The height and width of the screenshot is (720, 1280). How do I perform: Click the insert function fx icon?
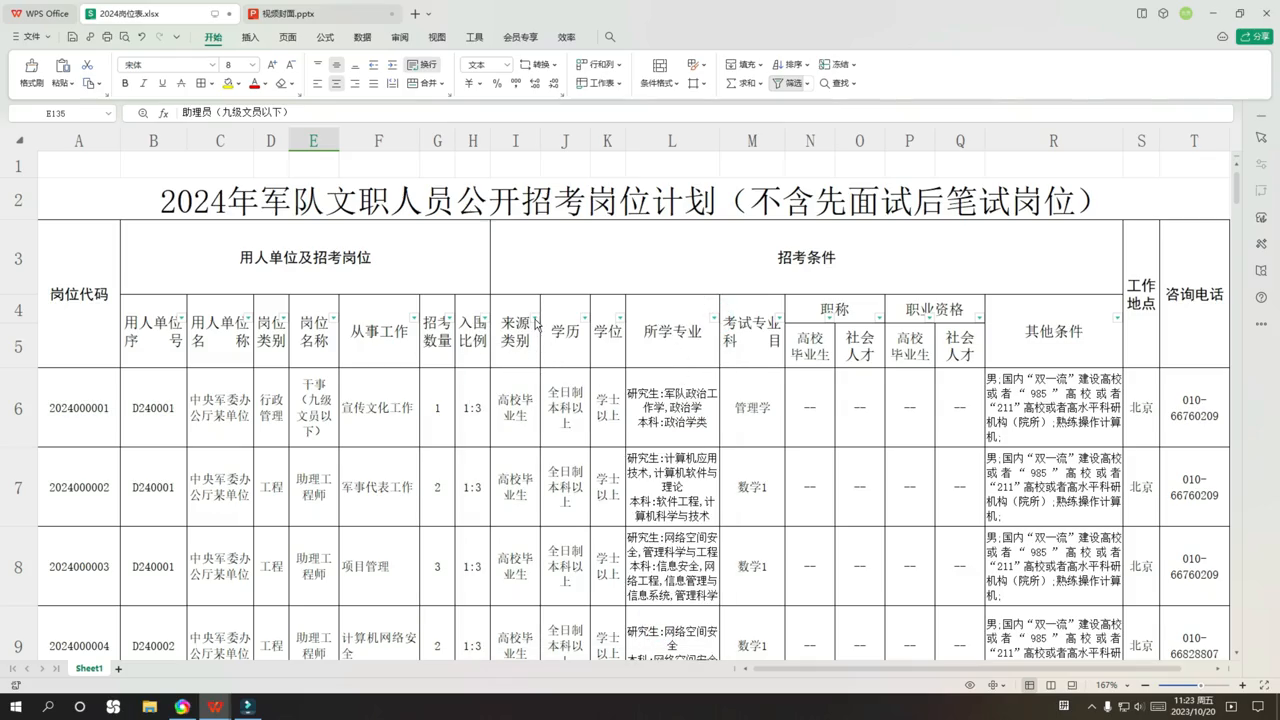tap(163, 113)
